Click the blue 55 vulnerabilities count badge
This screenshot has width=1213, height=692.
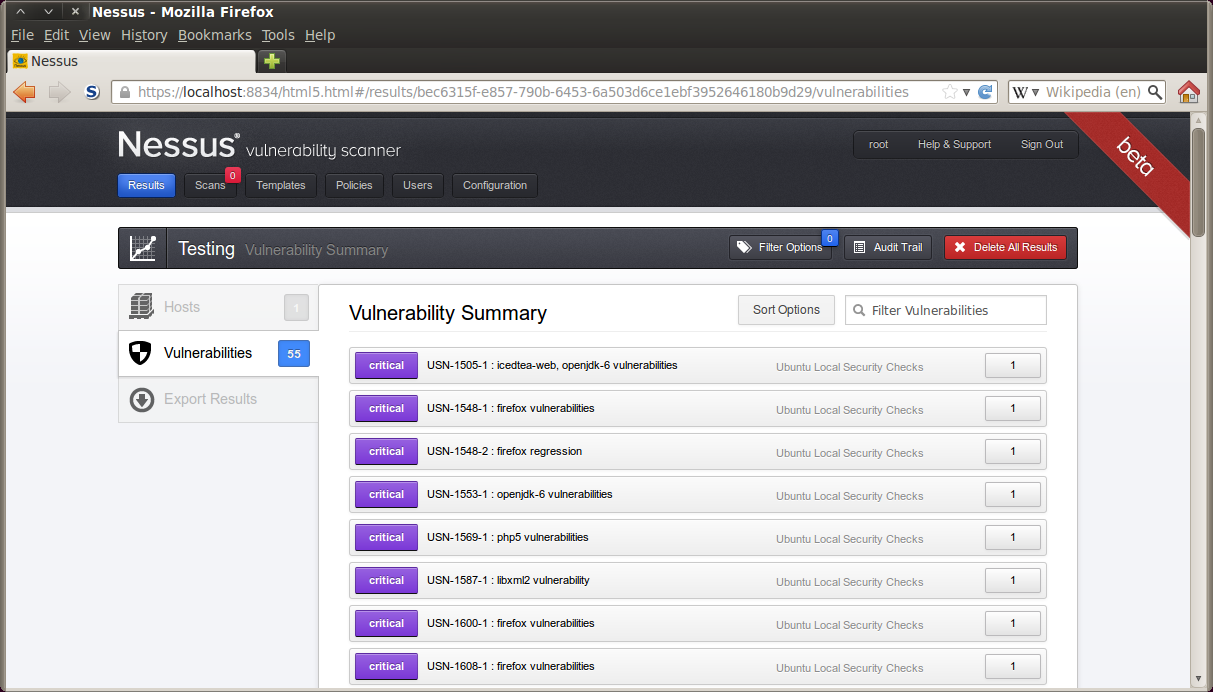click(x=293, y=353)
